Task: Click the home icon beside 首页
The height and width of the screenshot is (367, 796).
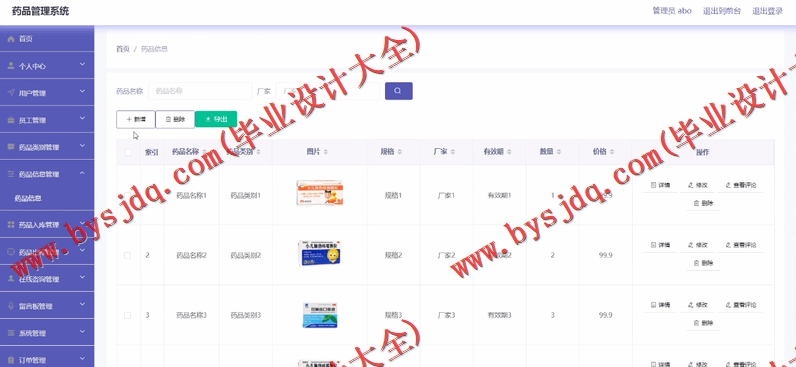Action: (x=11, y=39)
